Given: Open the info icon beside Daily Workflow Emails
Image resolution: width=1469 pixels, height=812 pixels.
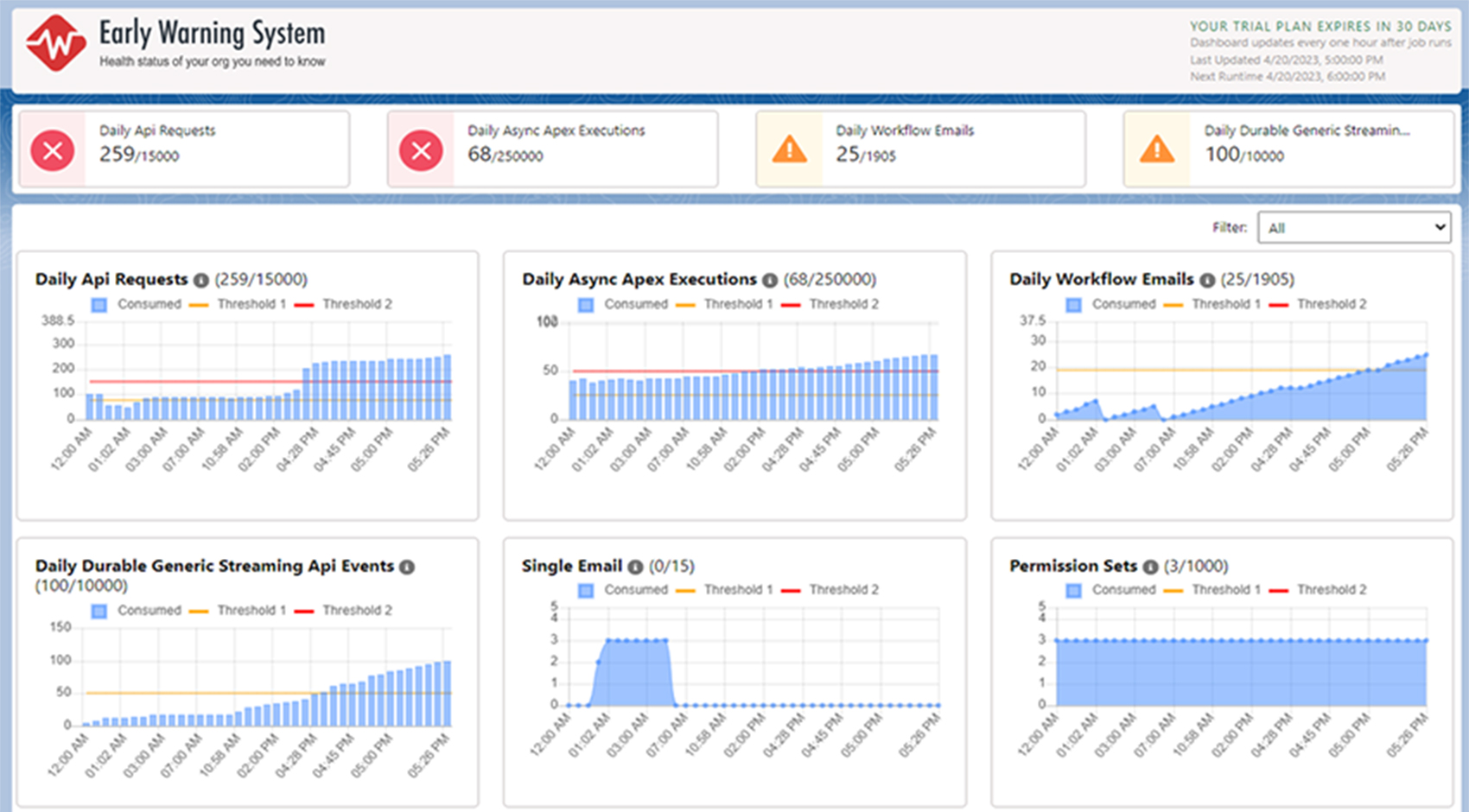Looking at the screenshot, I should click(1206, 279).
